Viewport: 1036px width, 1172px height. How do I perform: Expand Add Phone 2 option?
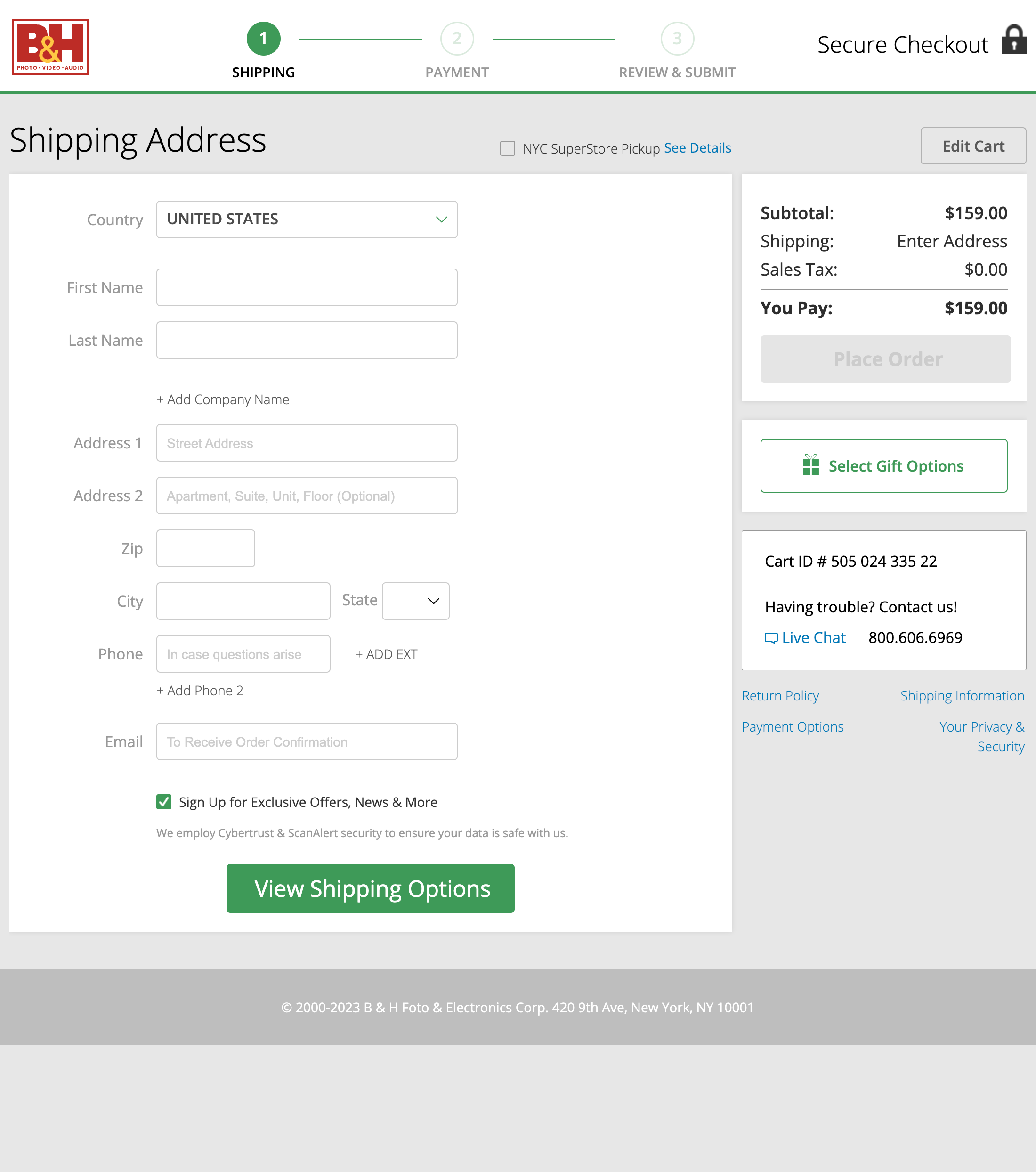click(x=200, y=691)
